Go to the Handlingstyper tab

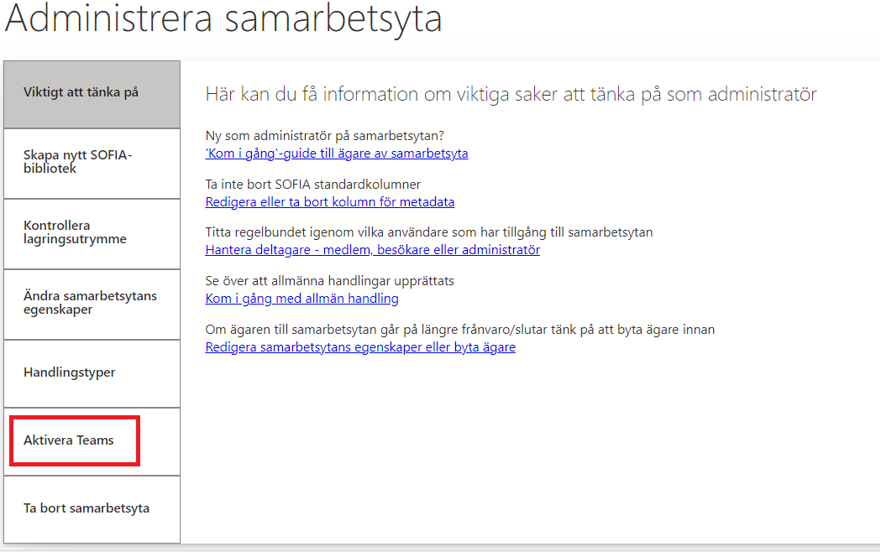coord(91,373)
